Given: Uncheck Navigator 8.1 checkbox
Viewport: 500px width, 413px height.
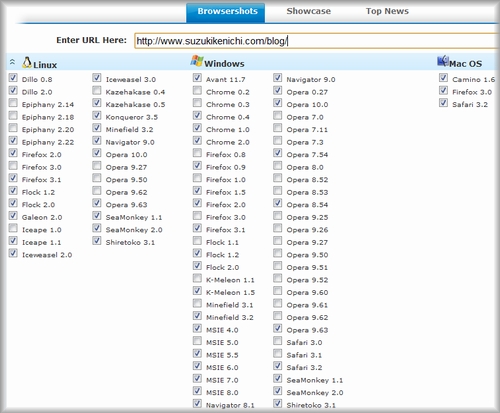Looking at the screenshot, I should pos(197,404).
